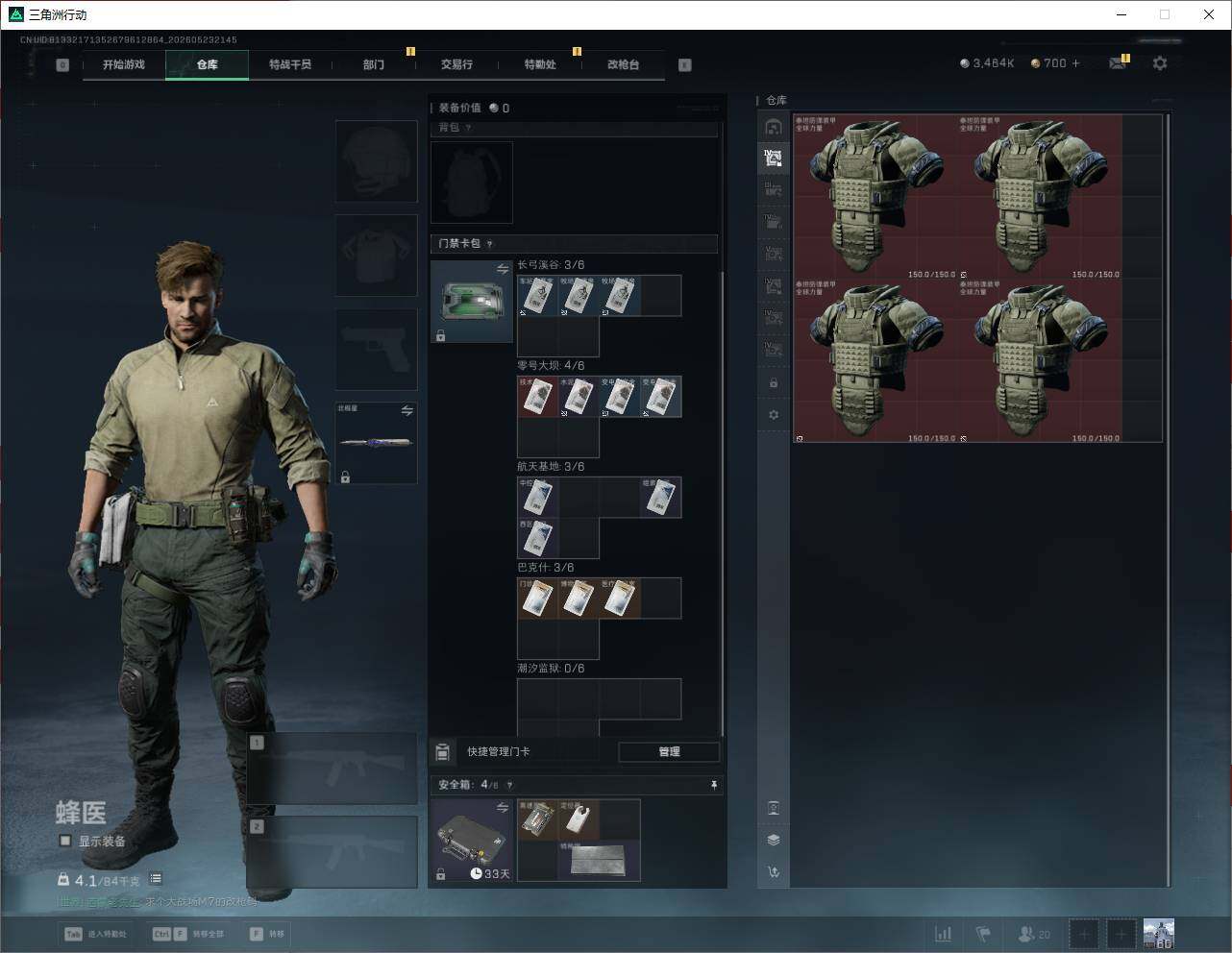Click the Tab 进入特勤处 shortcut button

coord(95,934)
